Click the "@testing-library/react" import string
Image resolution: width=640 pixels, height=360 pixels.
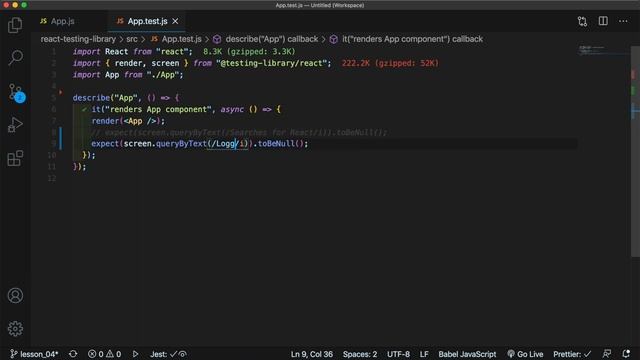point(271,63)
